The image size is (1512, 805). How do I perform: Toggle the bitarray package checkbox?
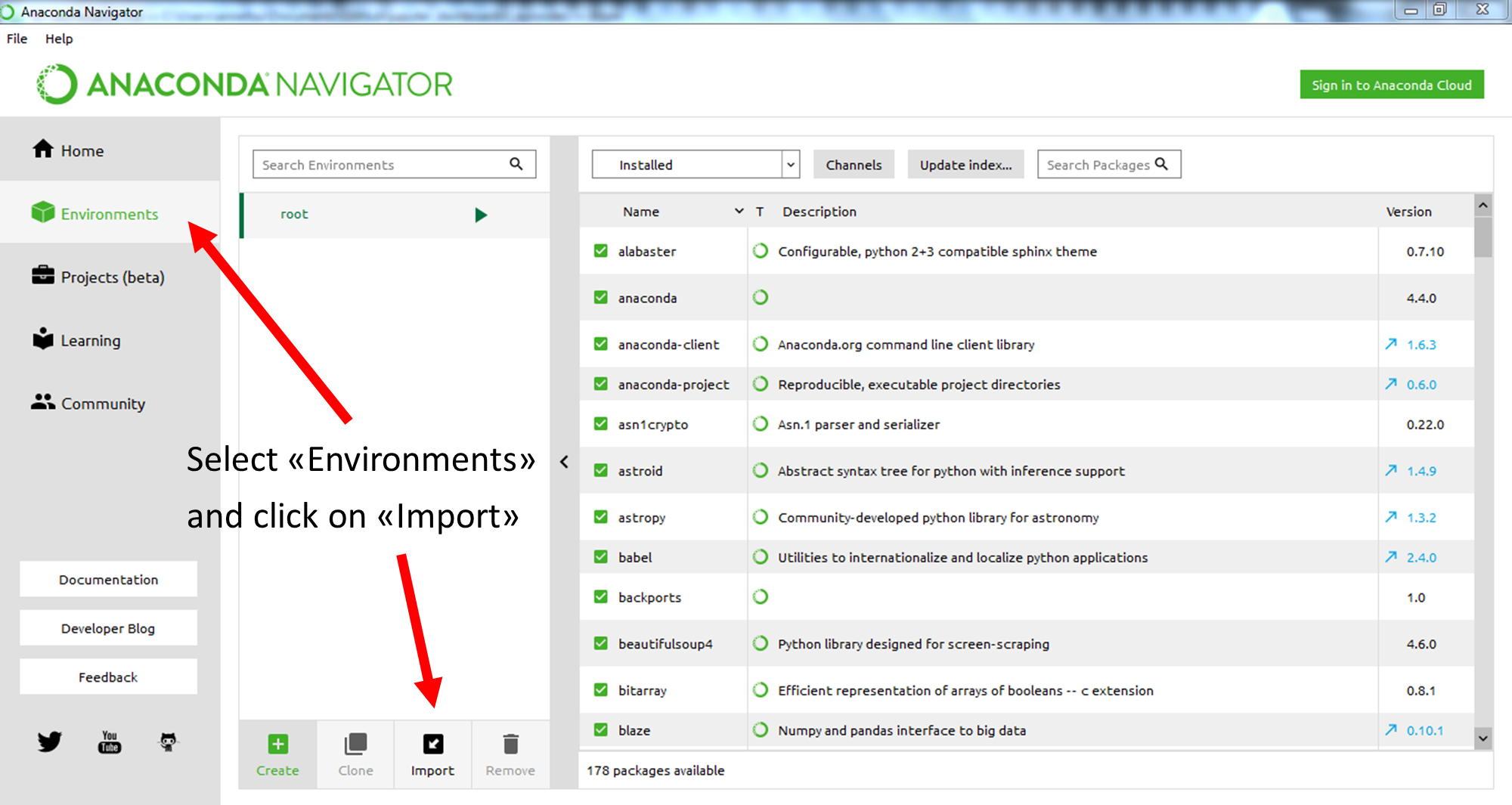601,690
